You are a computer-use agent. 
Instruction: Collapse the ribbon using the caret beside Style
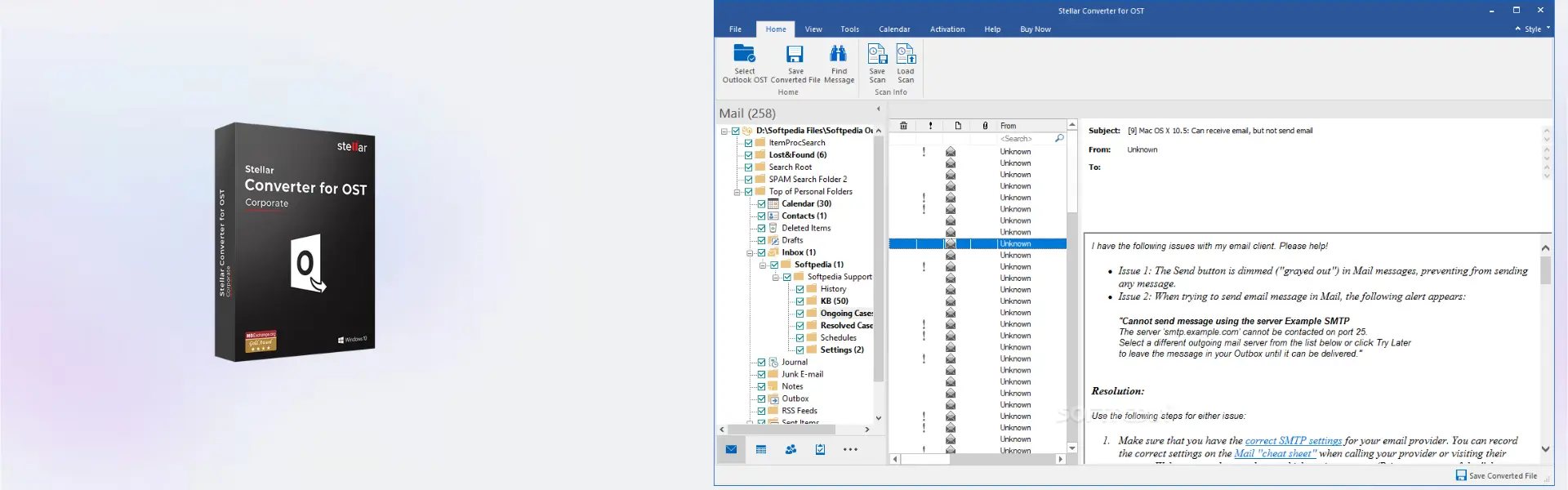1517,29
